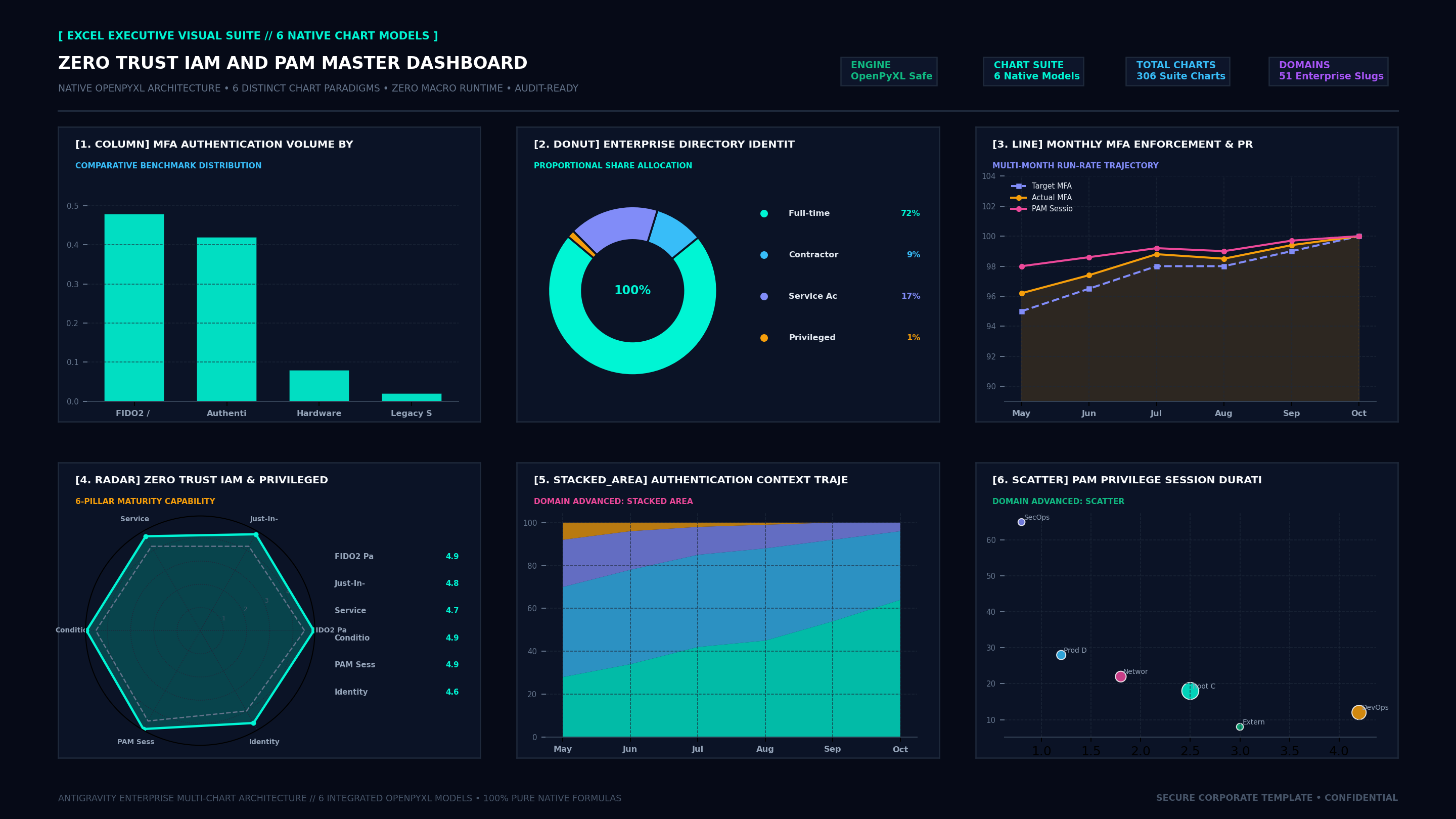Select the FIDO2 column bar
Screen dimensions: 1456x819
click(134, 307)
